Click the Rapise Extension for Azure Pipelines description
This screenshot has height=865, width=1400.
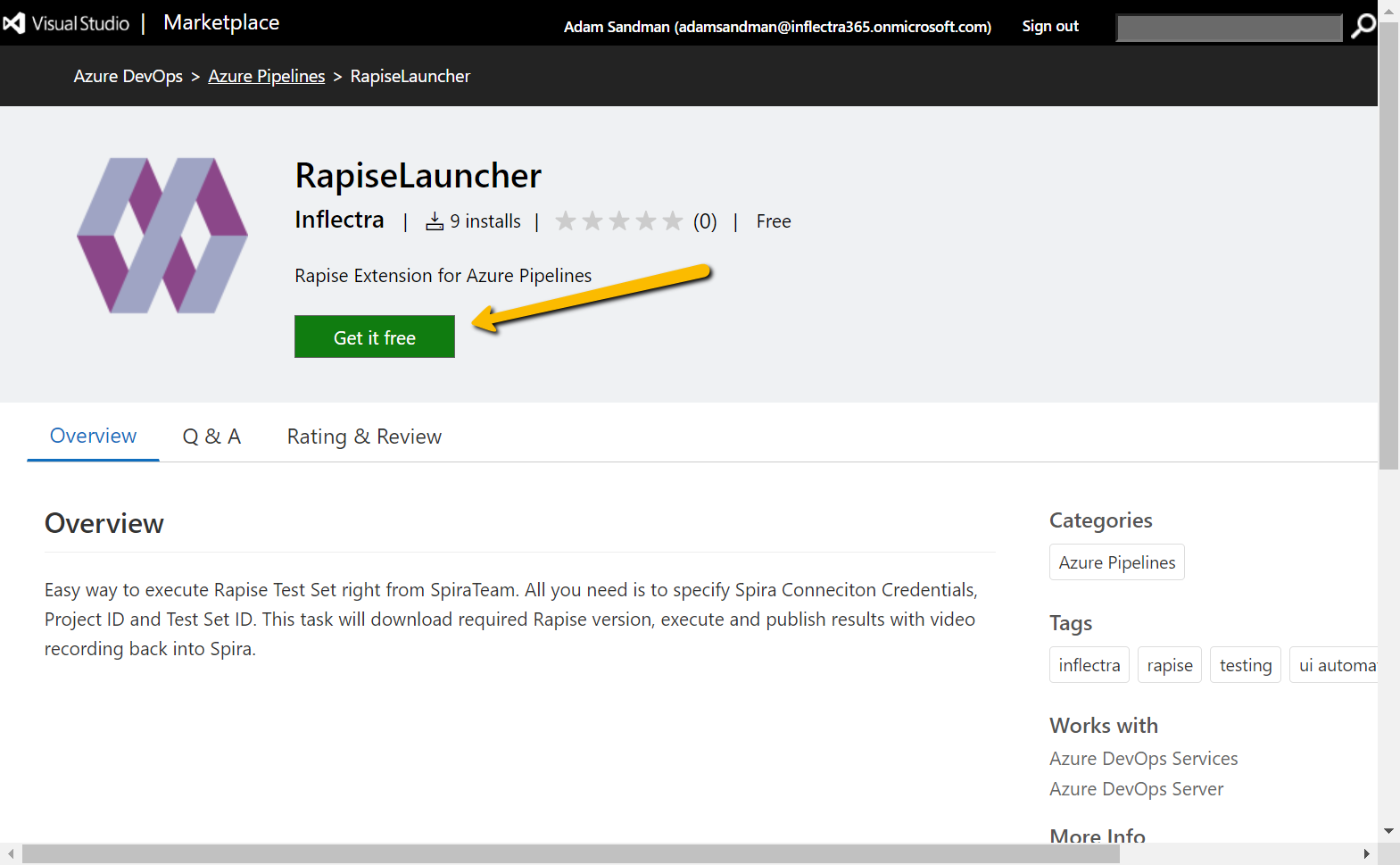(443, 276)
